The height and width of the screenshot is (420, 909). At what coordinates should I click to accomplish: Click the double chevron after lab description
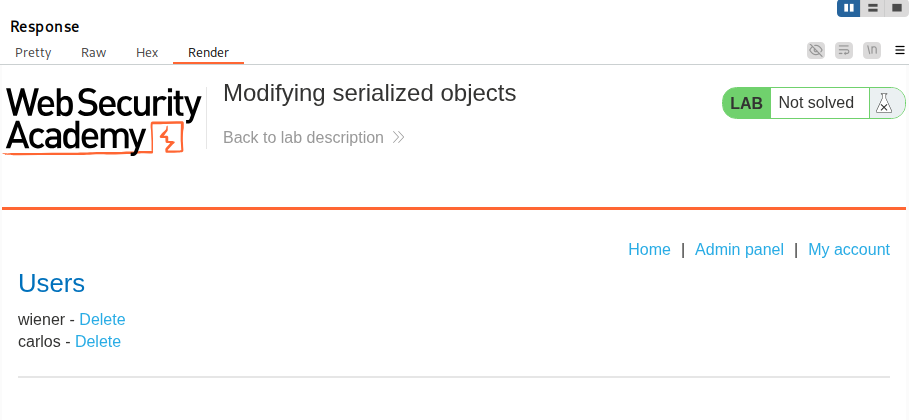[398, 138]
